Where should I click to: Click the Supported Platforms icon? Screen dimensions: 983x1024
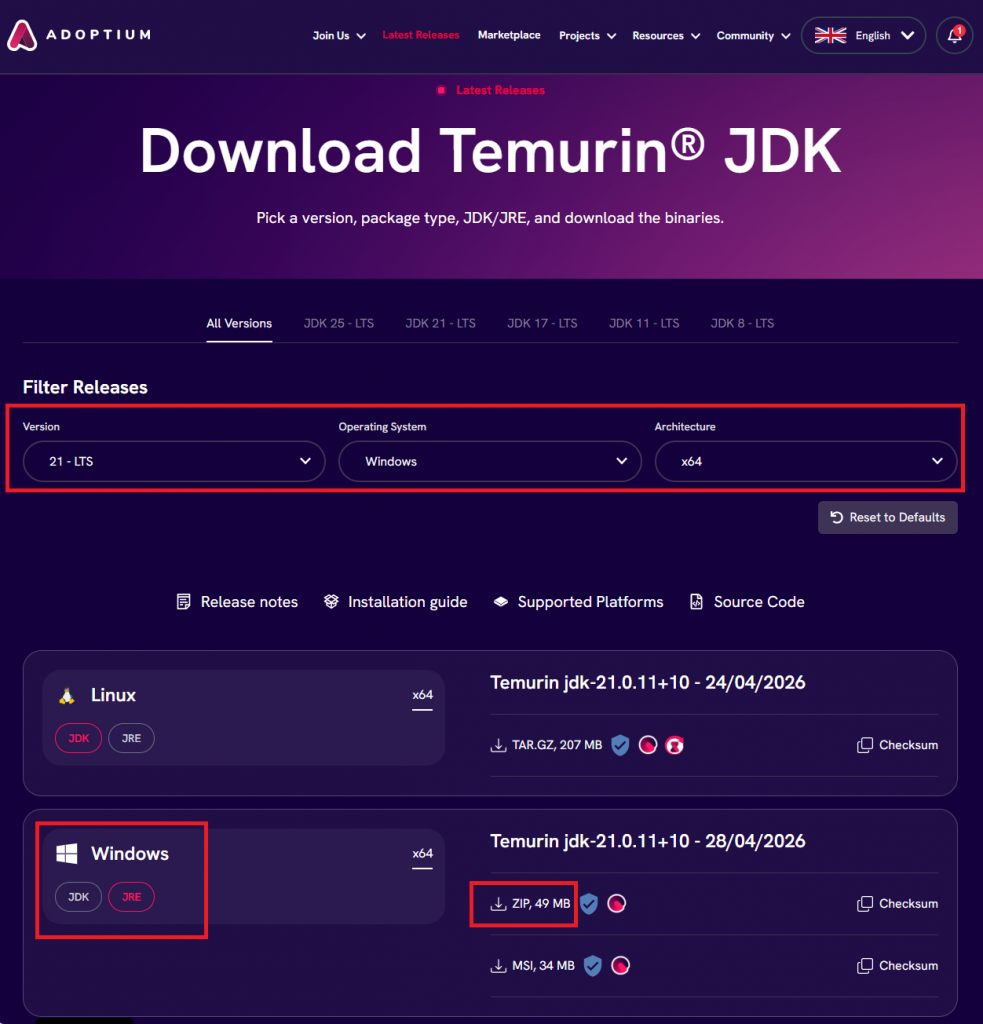pos(501,601)
